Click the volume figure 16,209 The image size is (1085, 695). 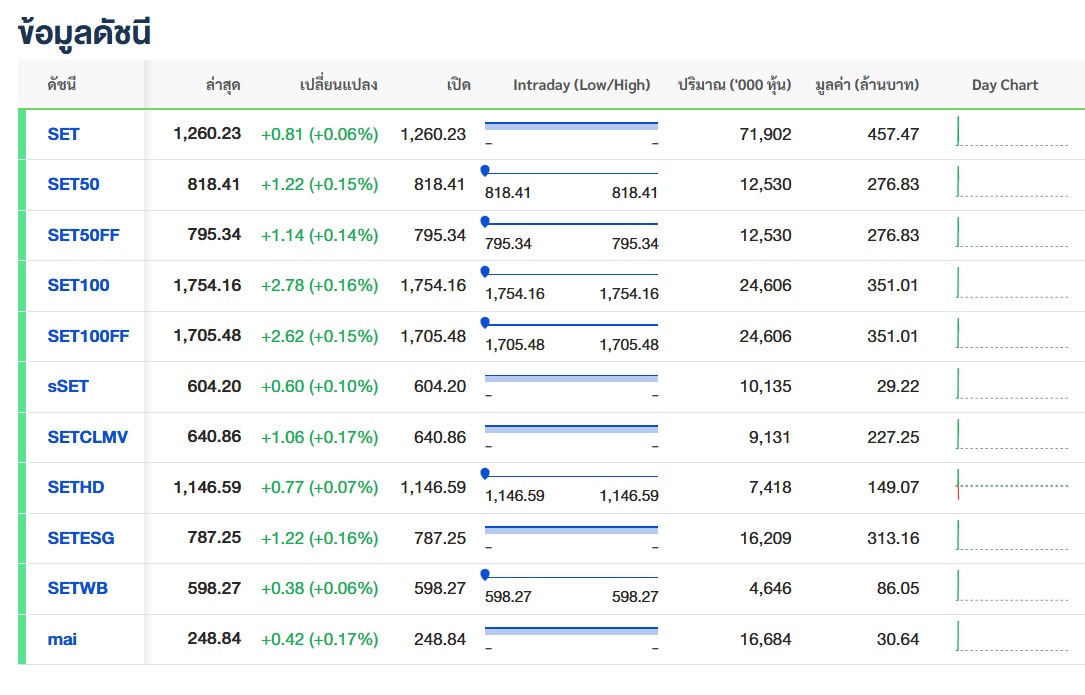(765, 539)
